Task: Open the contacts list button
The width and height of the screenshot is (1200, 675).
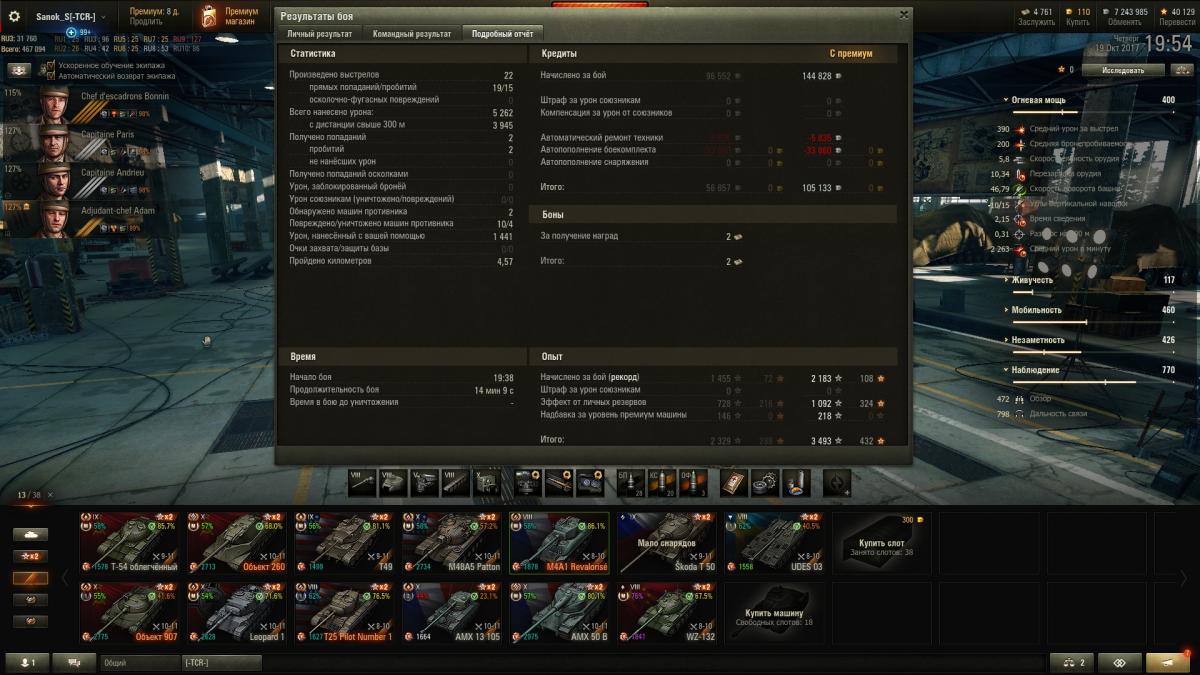Action: pos(27,662)
